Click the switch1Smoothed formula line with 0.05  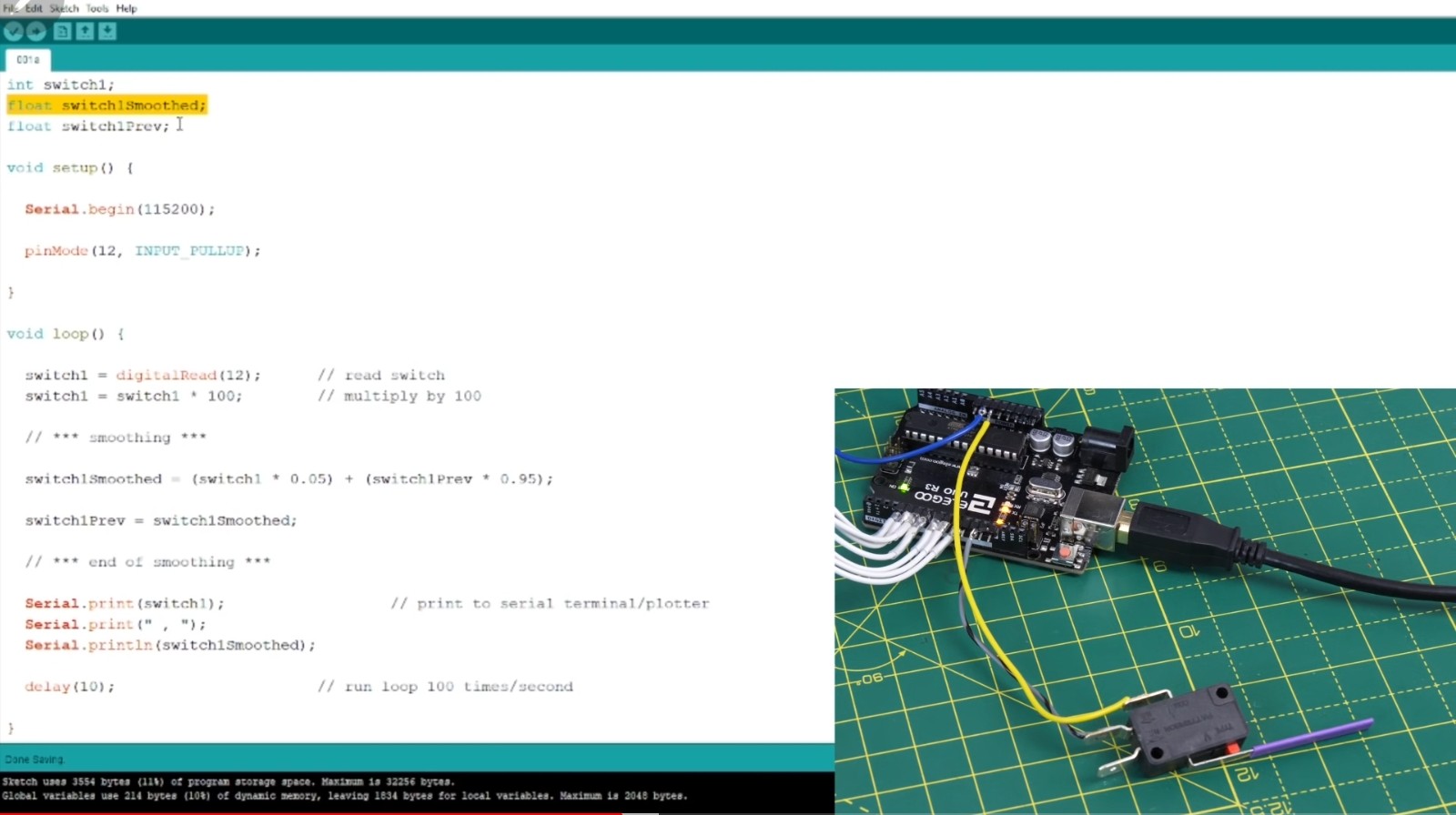tap(289, 479)
